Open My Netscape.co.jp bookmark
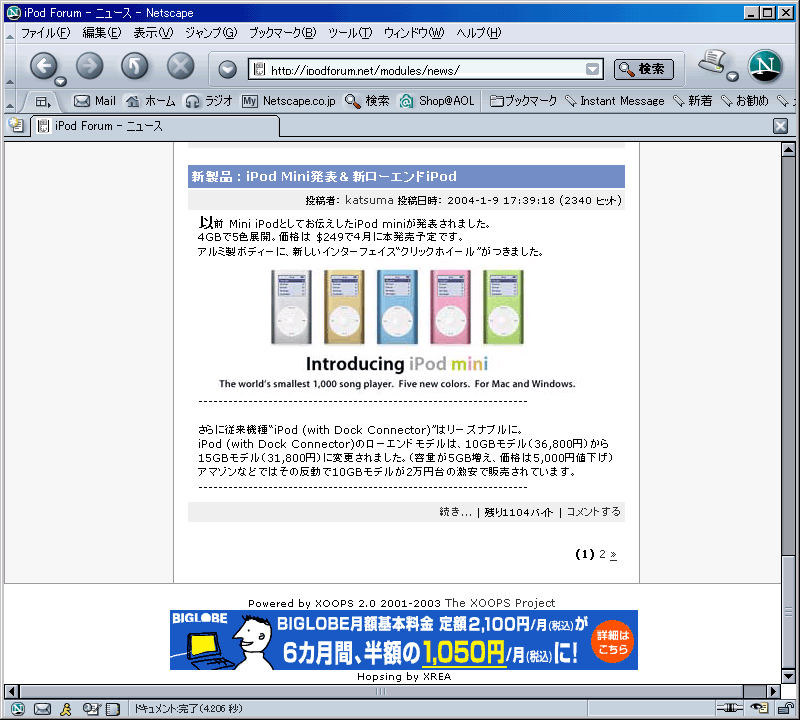Viewport: 800px width, 720px height. 289,101
